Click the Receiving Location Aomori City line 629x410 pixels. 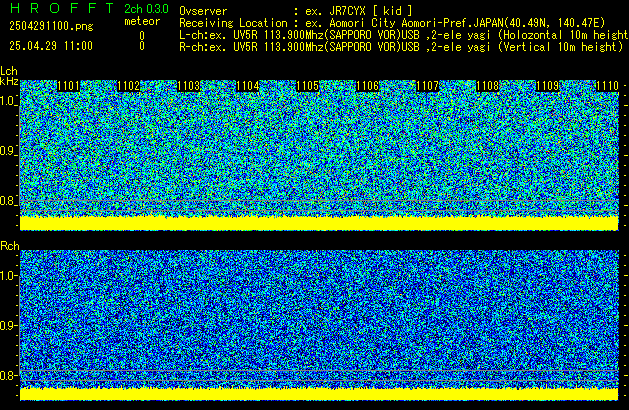(392, 23)
